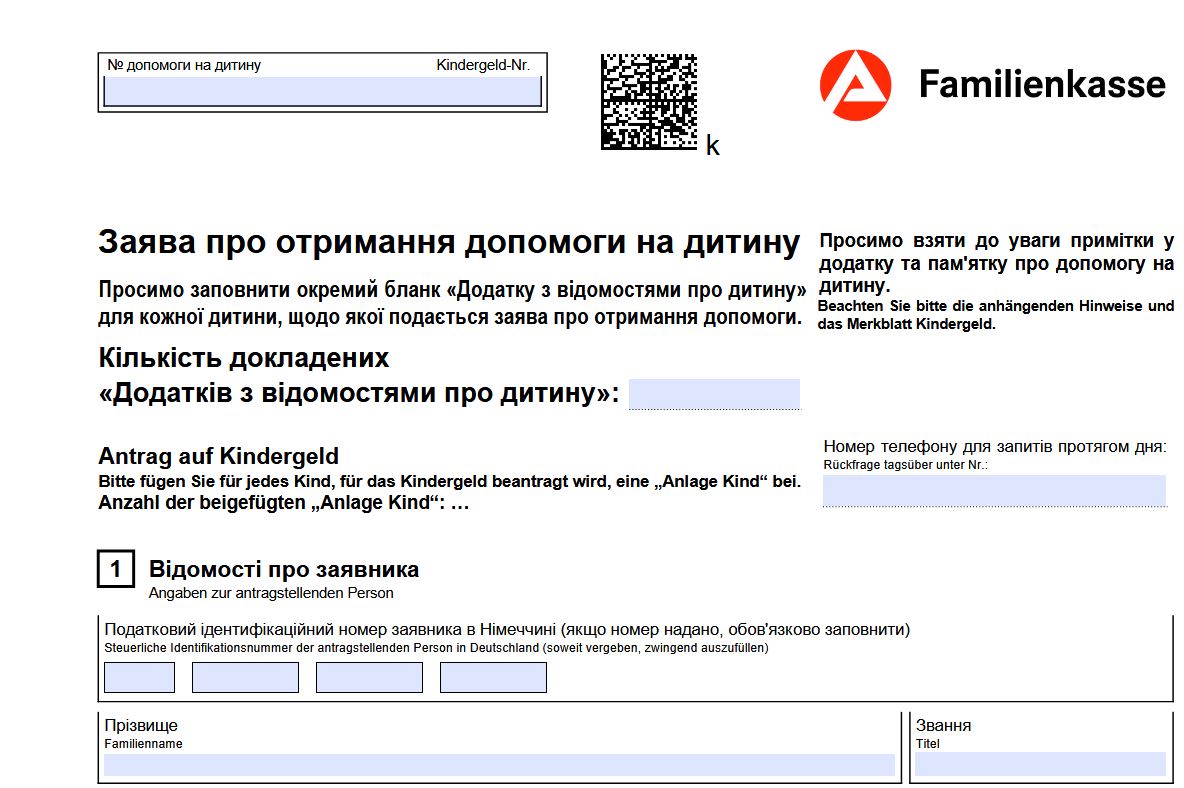The width and height of the screenshot is (1184, 788).
Task: Select the third tax ID number box
Action: click(x=369, y=677)
